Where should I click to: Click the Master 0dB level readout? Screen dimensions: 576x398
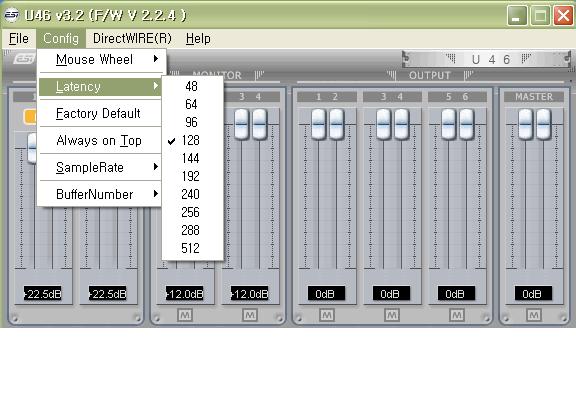click(533, 294)
